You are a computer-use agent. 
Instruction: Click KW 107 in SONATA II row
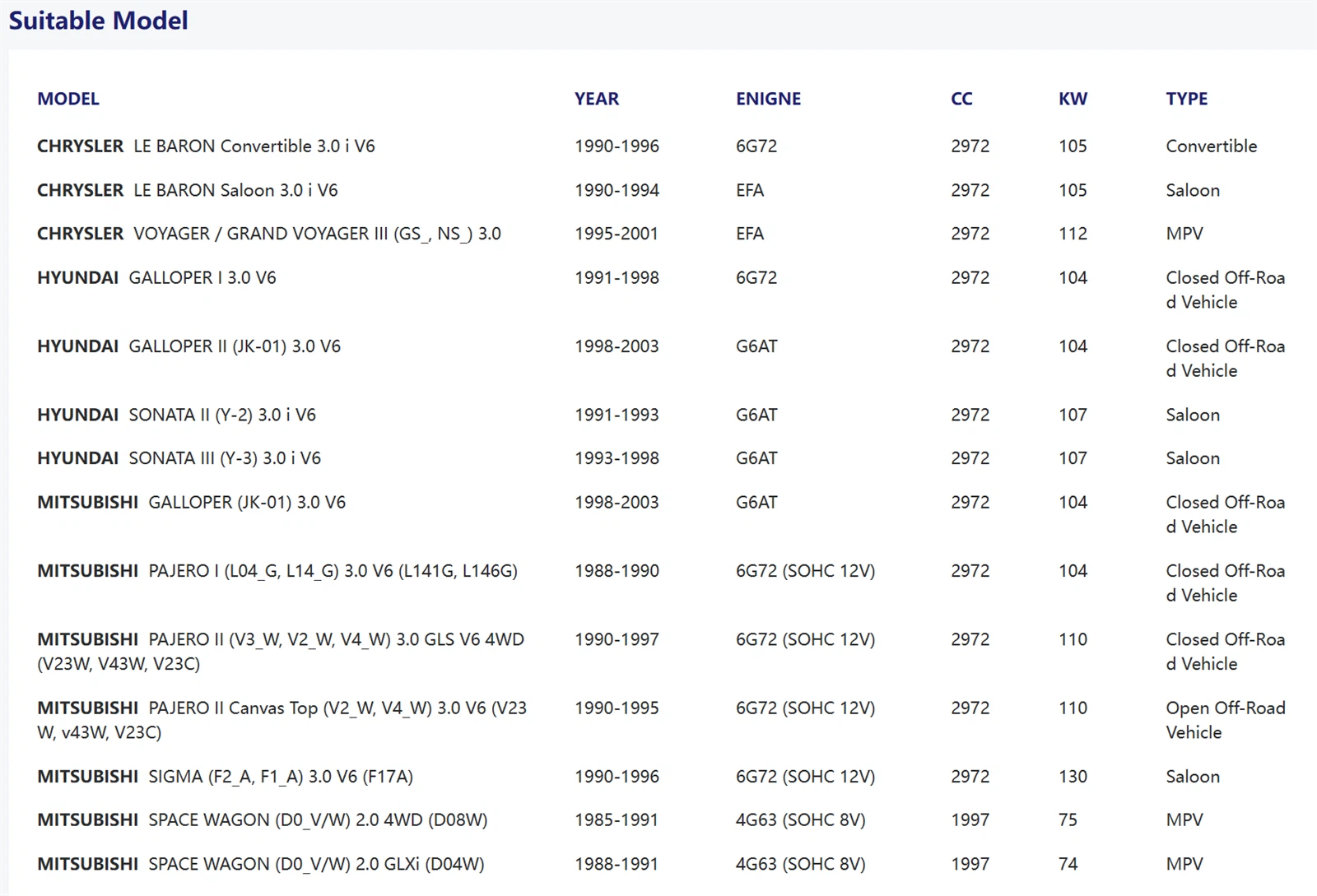(1073, 415)
